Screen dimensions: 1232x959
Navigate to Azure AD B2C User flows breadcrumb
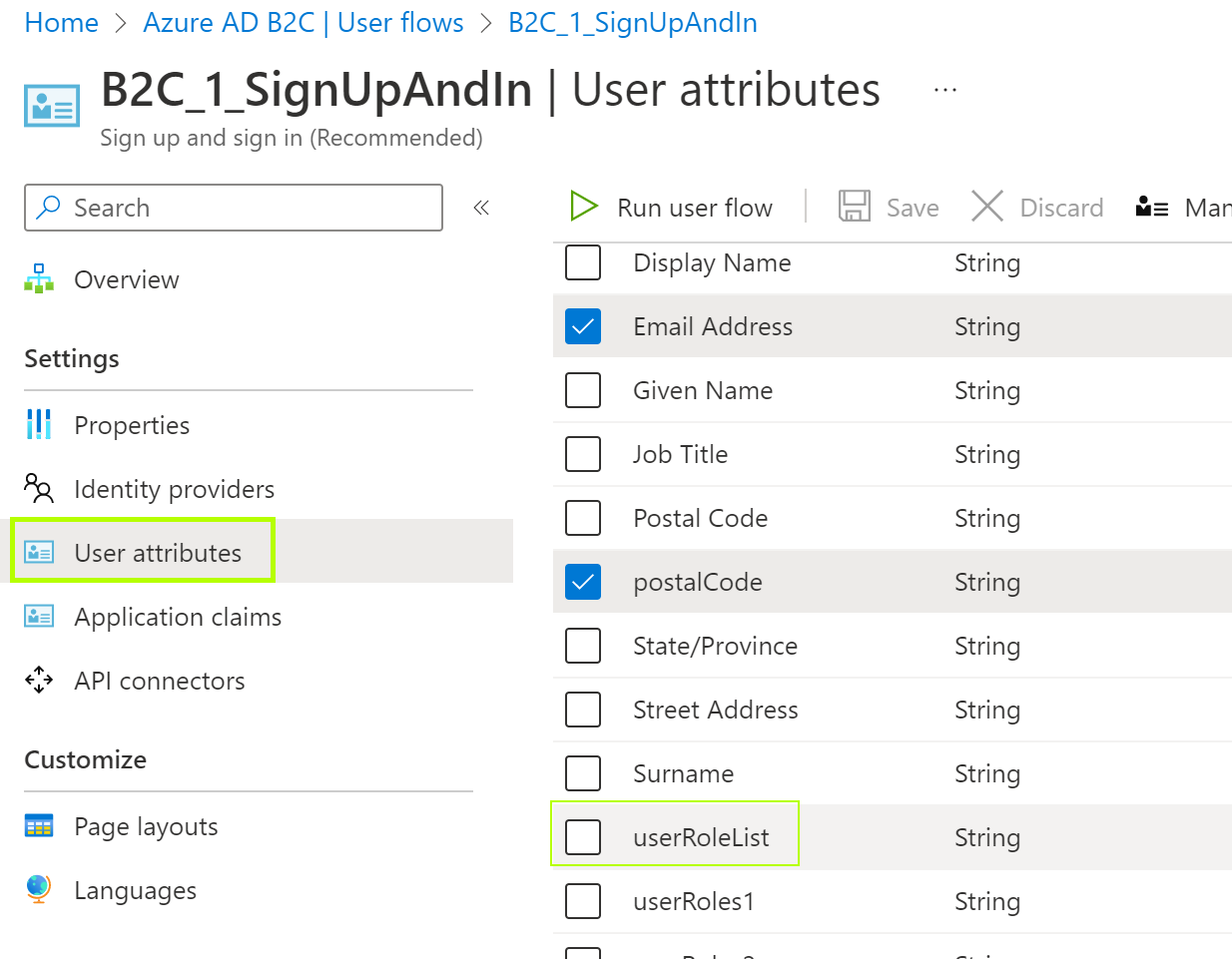pyautogui.click(x=304, y=22)
